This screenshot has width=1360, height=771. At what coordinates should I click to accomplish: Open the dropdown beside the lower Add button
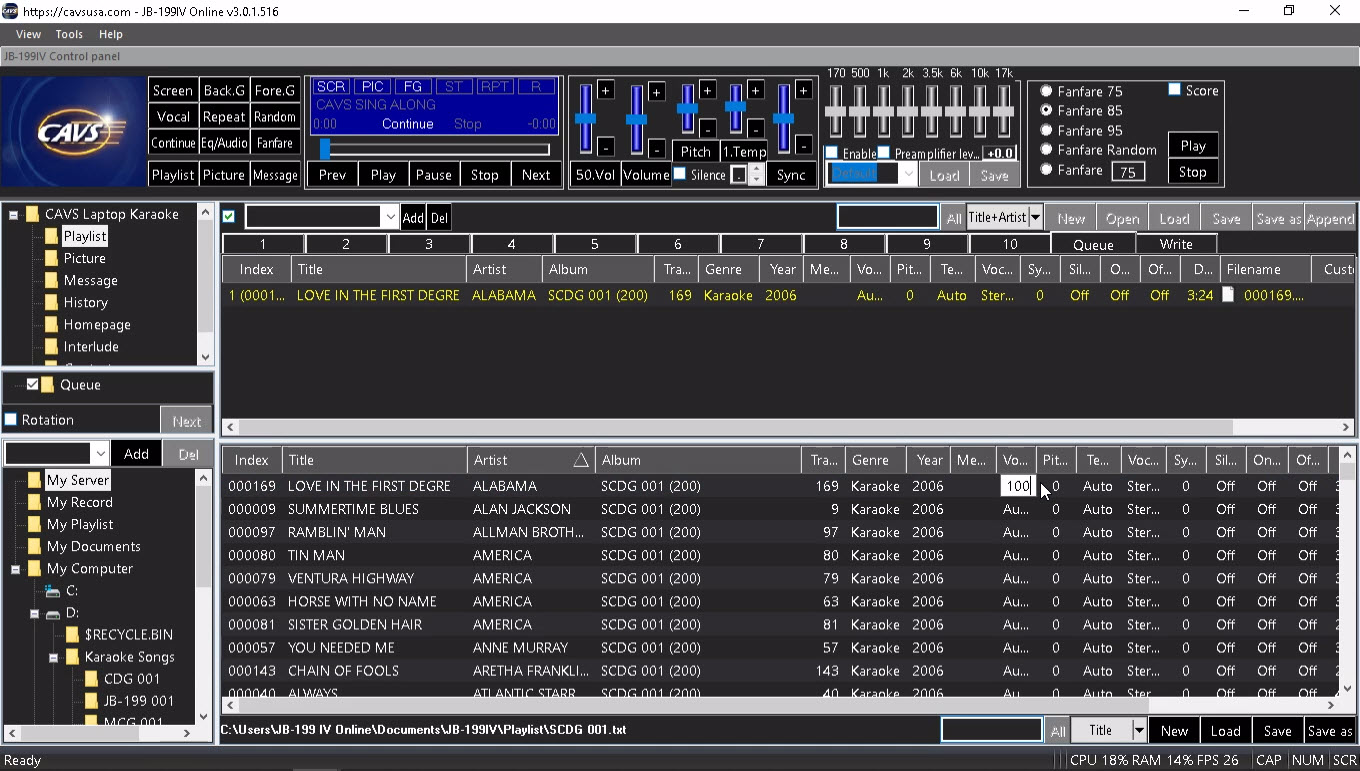click(x=100, y=453)
